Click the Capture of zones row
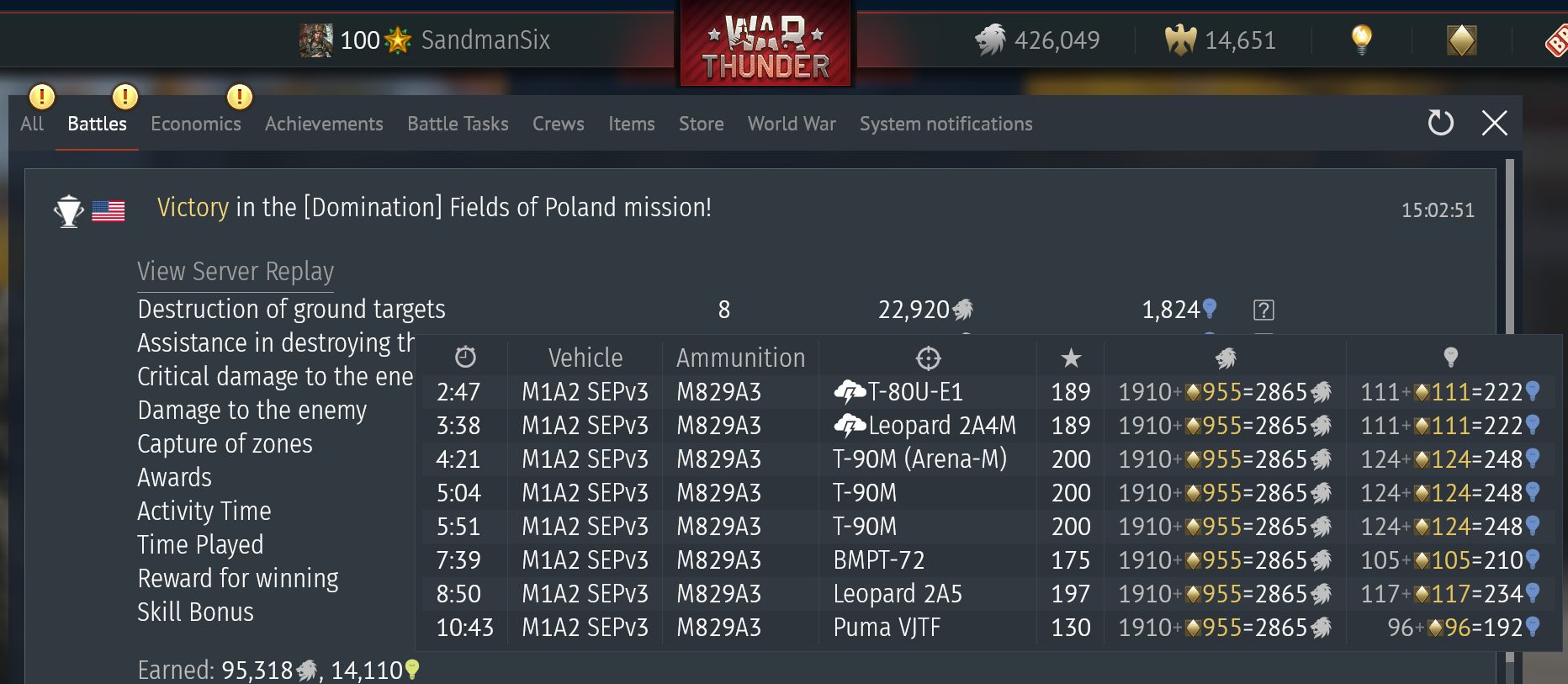This screenshot has height=684, width=1568. coord(225,444)
